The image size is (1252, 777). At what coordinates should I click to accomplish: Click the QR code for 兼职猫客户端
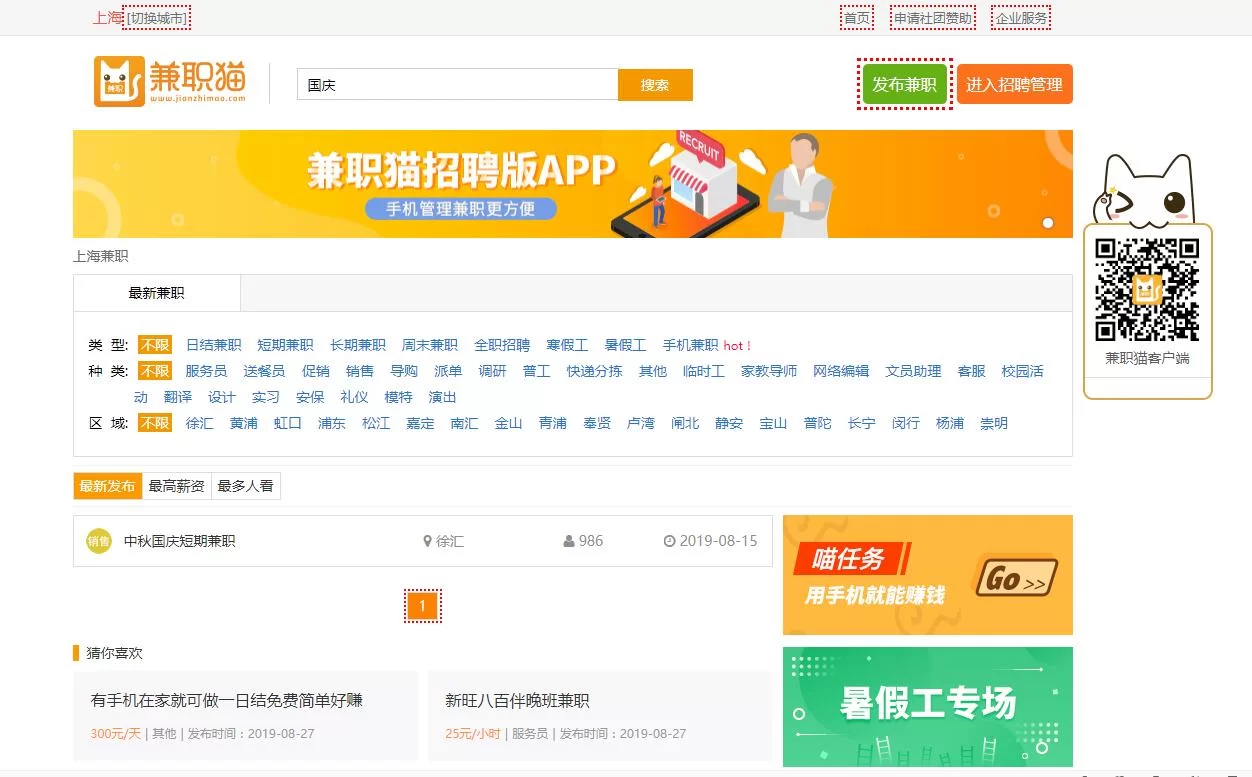tap(1147, 290)
